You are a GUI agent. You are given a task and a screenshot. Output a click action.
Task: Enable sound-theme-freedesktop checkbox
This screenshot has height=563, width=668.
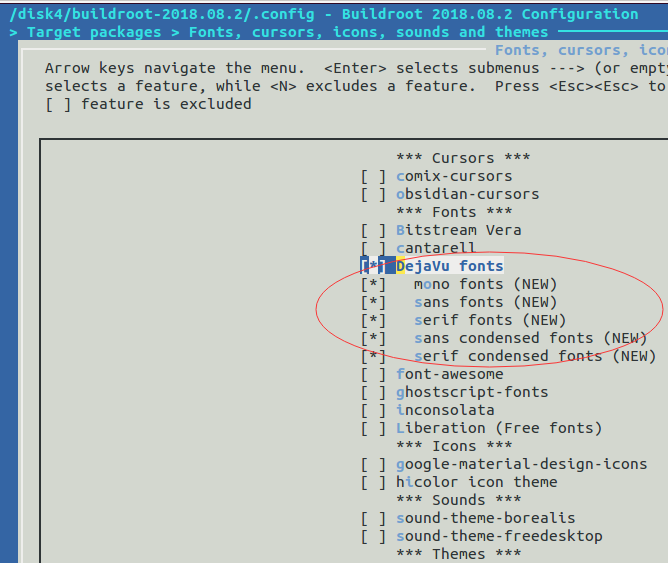pos(373,536)
